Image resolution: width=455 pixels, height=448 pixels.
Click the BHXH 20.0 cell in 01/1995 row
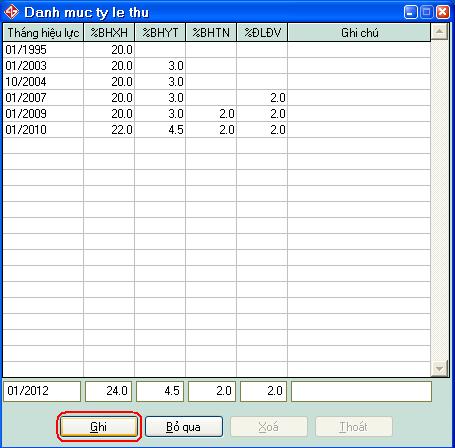click(x=109, y=50)
